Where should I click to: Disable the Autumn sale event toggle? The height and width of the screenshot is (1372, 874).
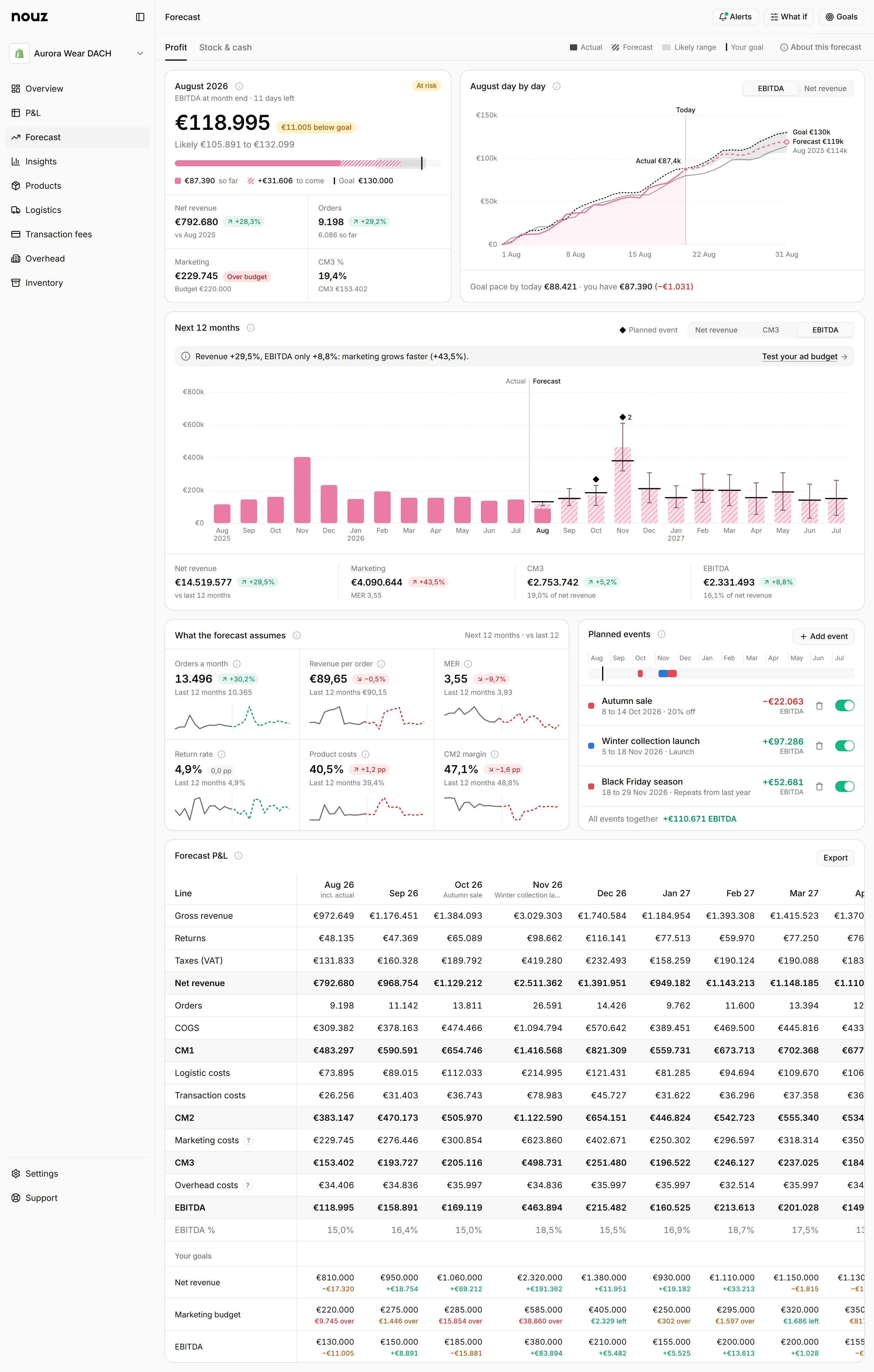coord(844,706)
